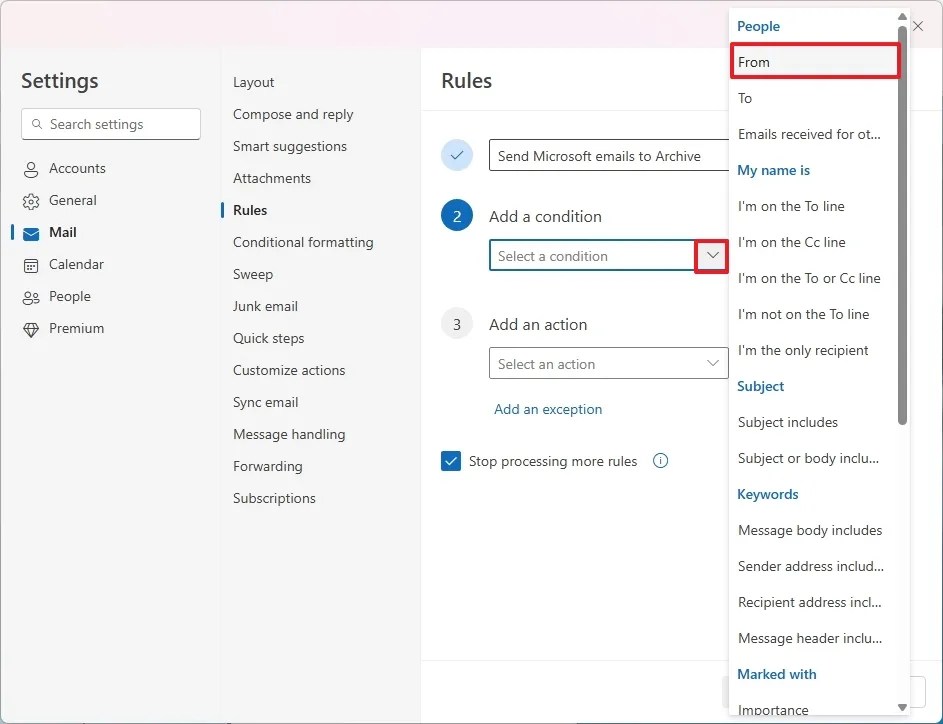
Task: Open Calendar settings icon
Action: [31, 264]
